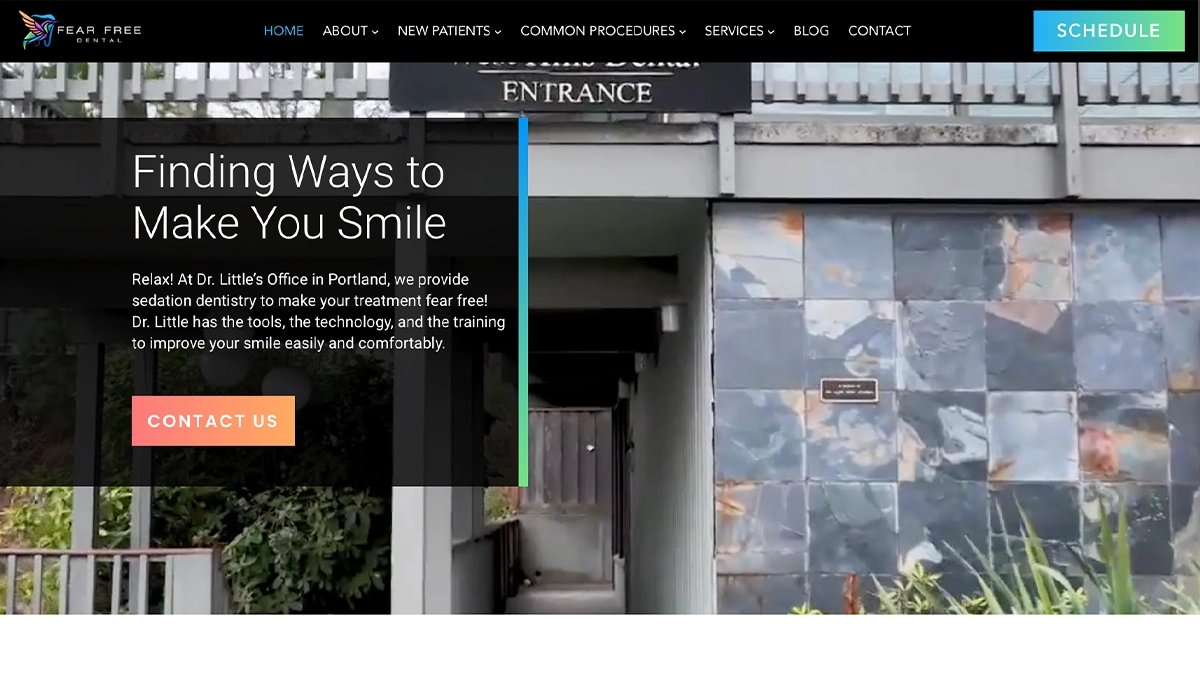Open the NEW PATIENTS menu item

pos(444,31)
